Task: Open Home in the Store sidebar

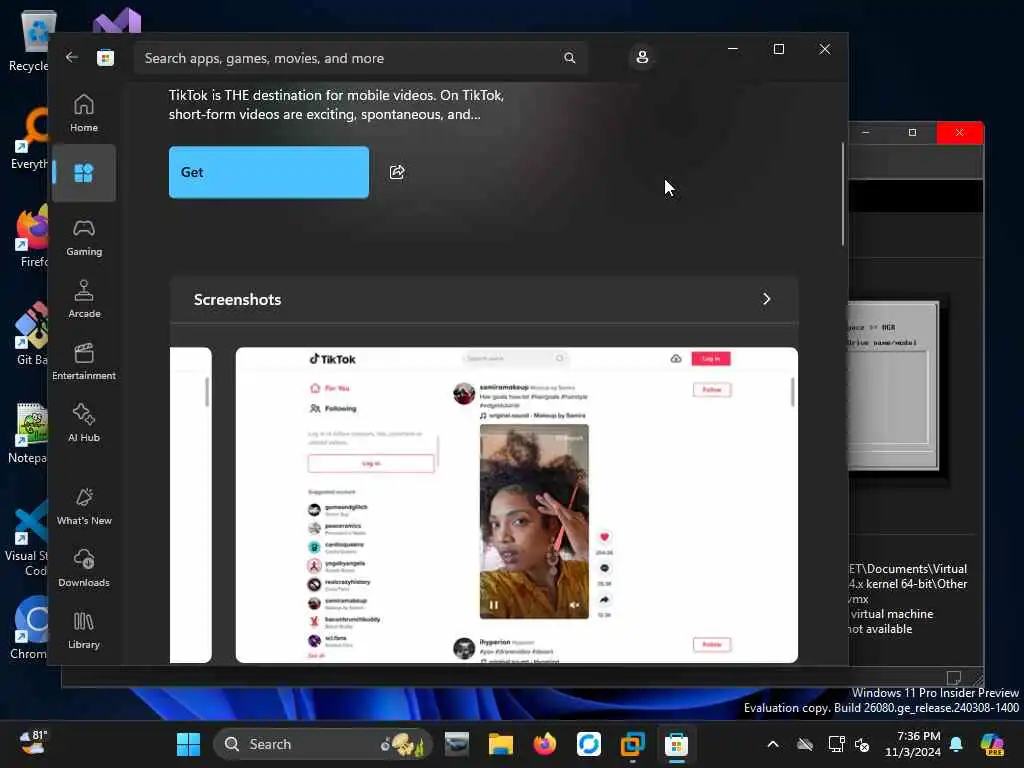Action: [x=84, y=113]
